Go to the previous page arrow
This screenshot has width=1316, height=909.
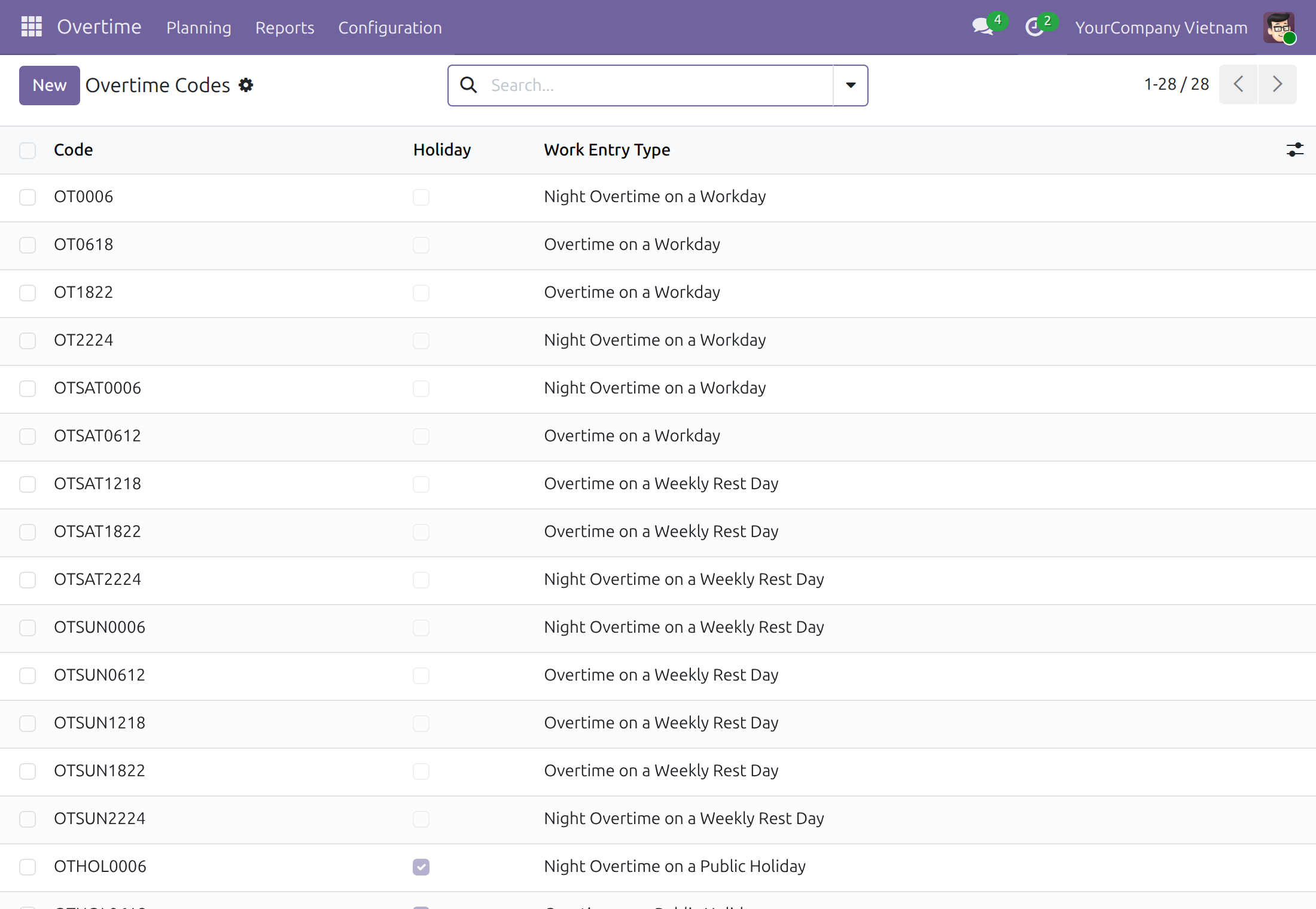pos(1238,84)
